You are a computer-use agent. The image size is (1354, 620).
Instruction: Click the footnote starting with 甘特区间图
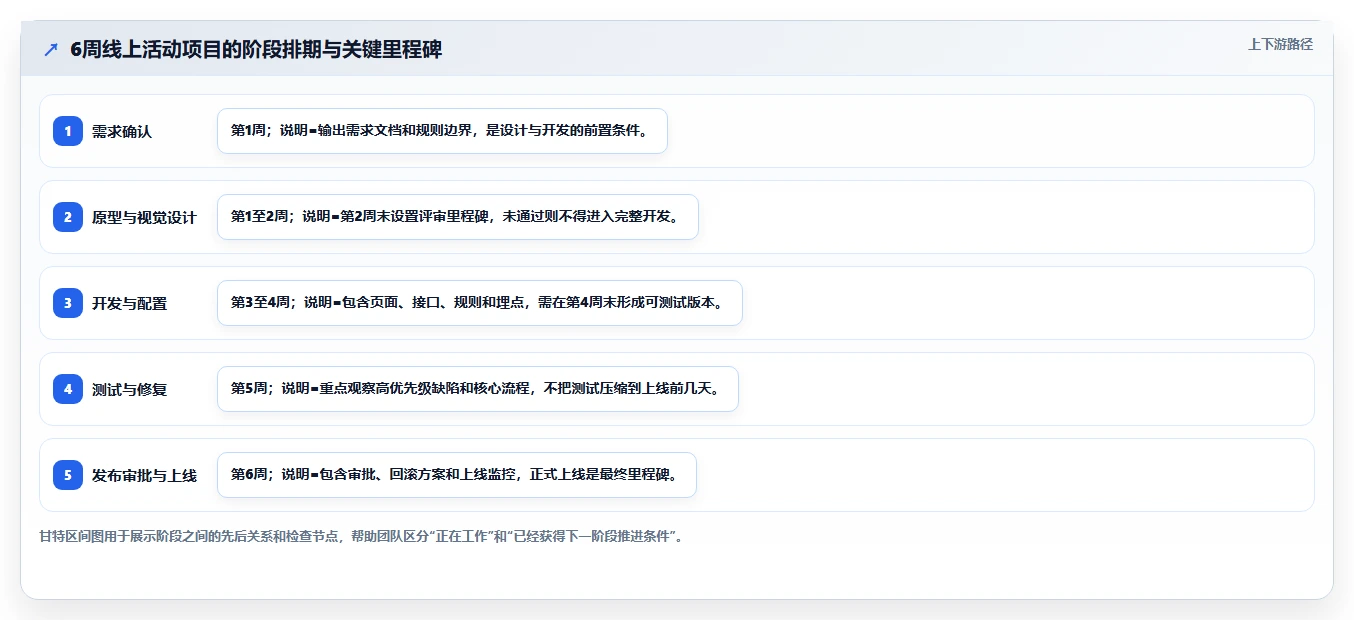pos(362,536)
